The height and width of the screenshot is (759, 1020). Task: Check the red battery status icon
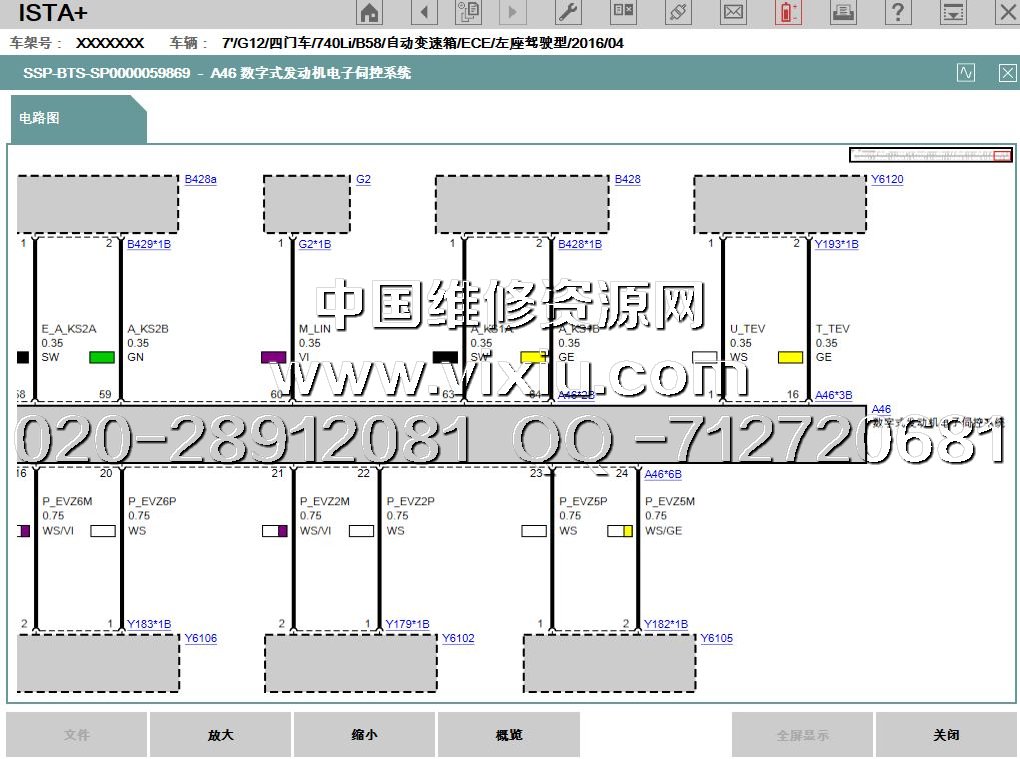click(788, 13)
